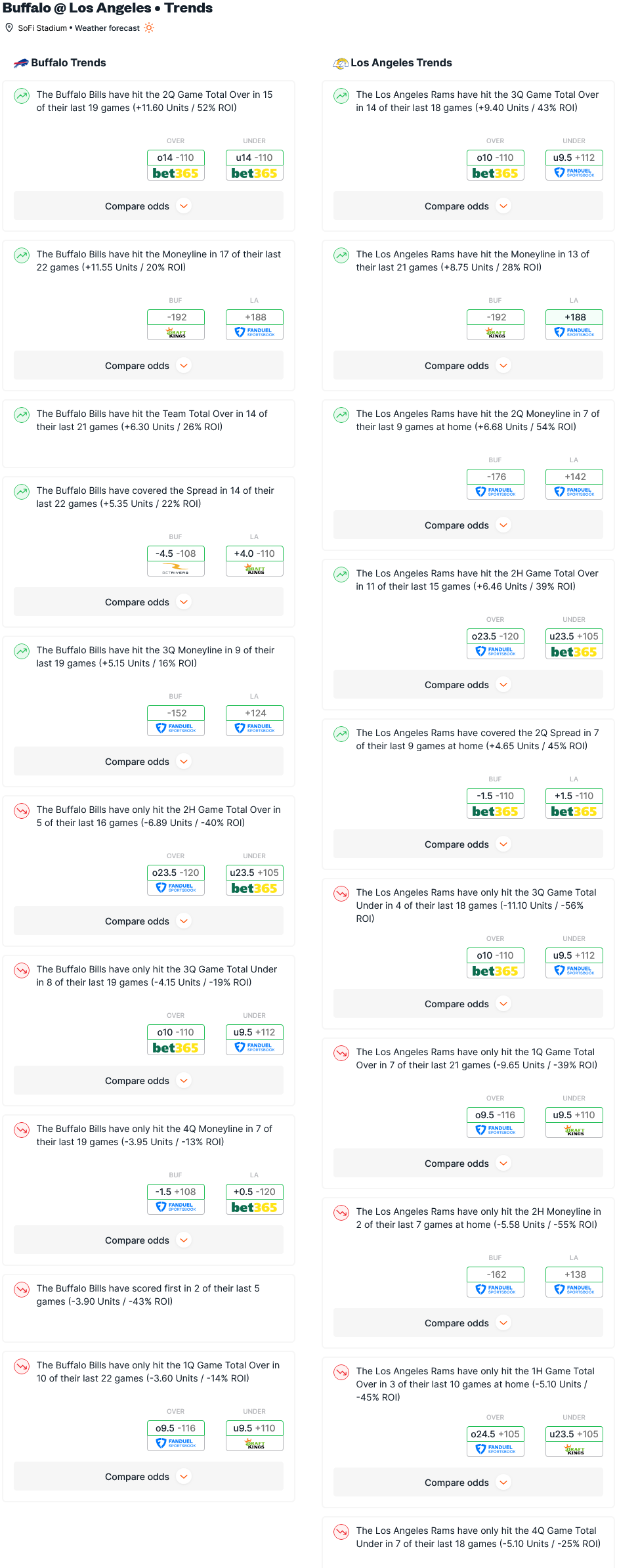The height and width of the screenshot is (1568, 617).
Task: Click red downtrend icon for Rams 2H Moneyline
Action: coord(341,1213)
